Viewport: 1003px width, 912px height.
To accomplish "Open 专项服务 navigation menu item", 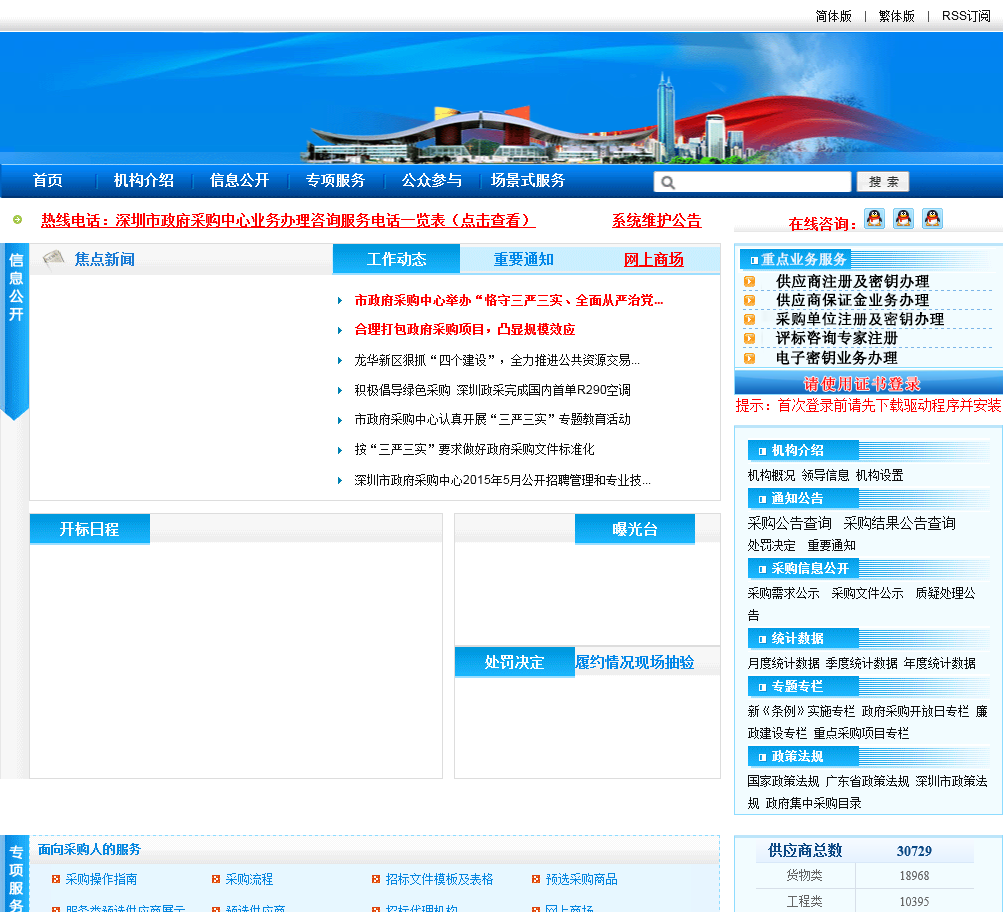I will pos(336,180).
